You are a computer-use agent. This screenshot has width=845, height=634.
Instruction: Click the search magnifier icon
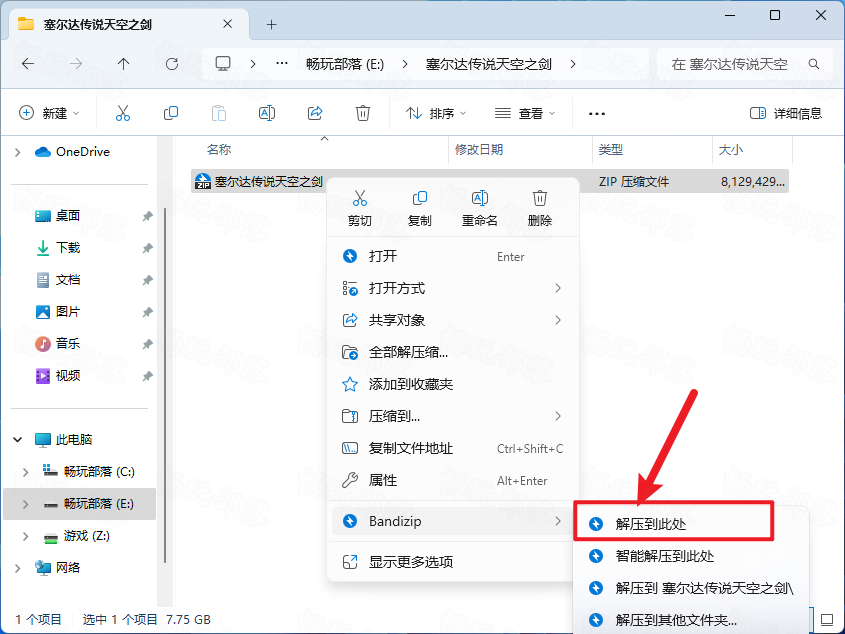(x=814, y=64)
